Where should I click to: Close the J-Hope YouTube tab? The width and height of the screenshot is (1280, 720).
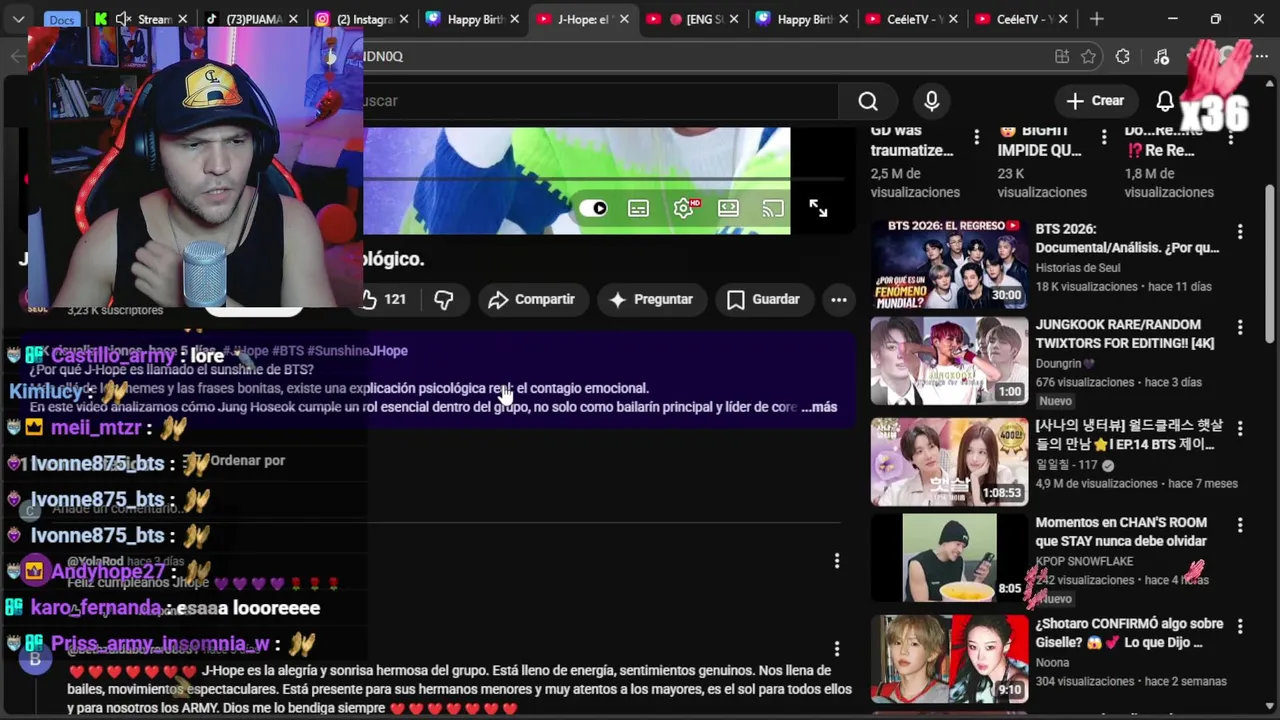click(x=625, y=19)
